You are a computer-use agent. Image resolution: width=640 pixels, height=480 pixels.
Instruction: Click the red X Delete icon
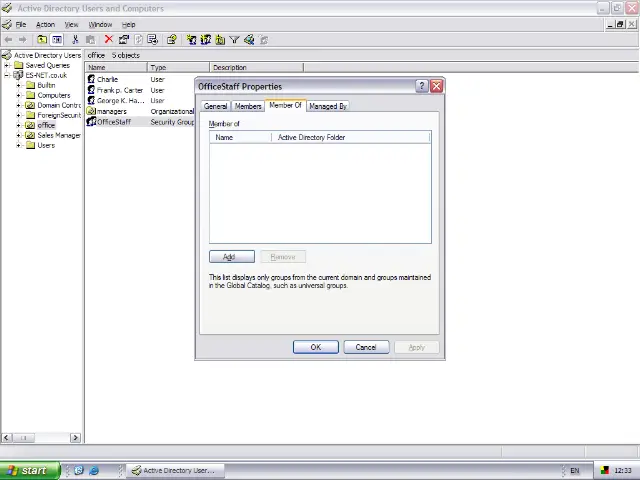109,39
